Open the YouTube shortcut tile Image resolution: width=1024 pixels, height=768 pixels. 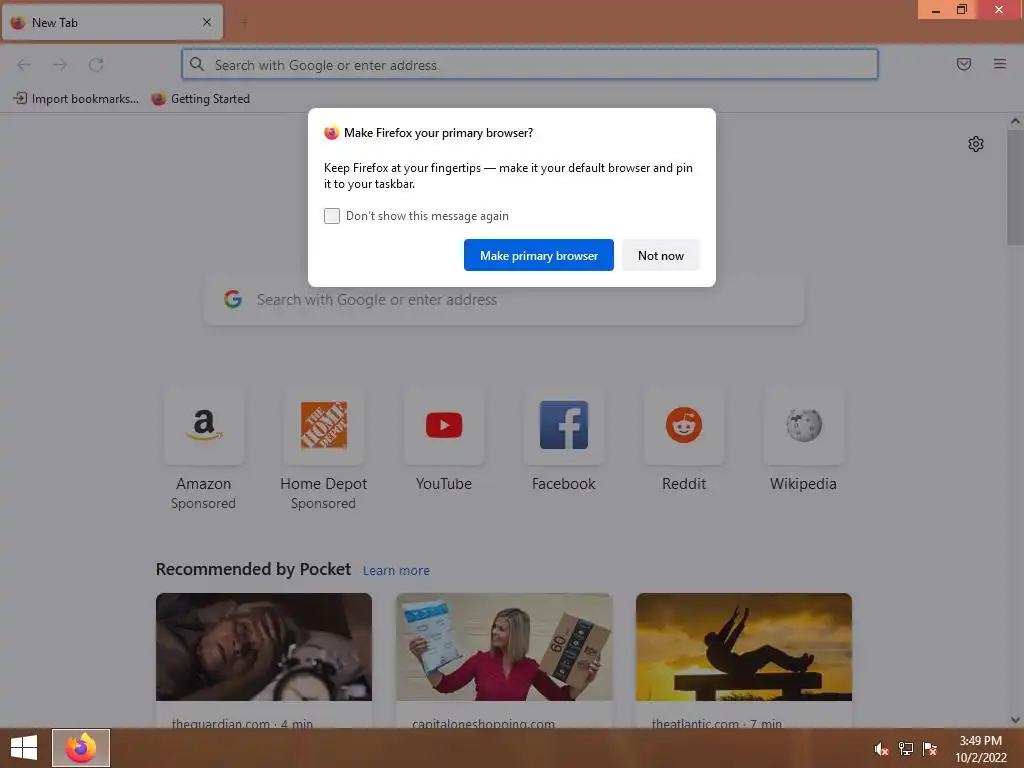click(x=444, y=426)
